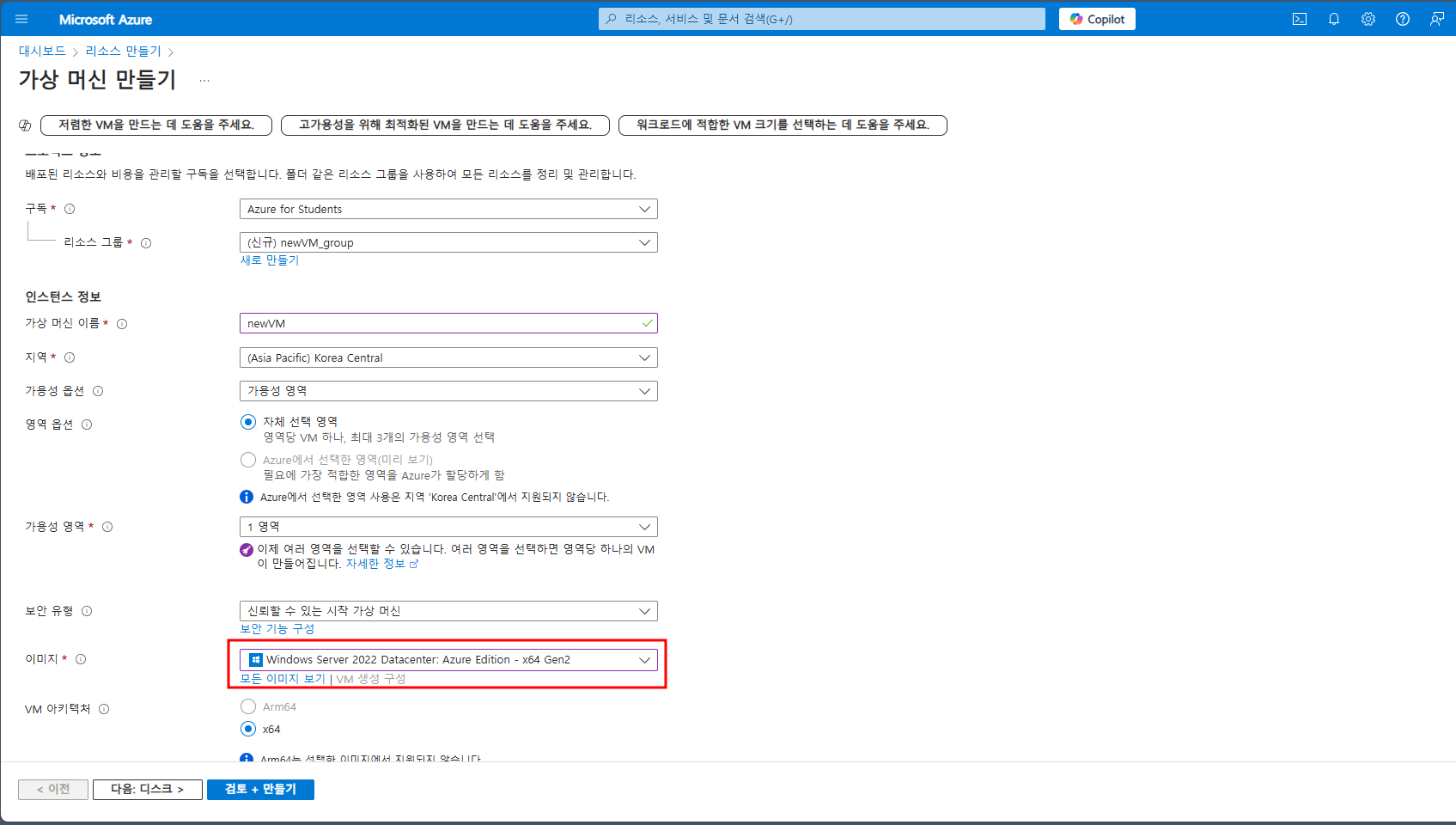Click the 가상 머신 만들기 page title
The height and width of the screenshot is (825, 1456).
point(97,80)
